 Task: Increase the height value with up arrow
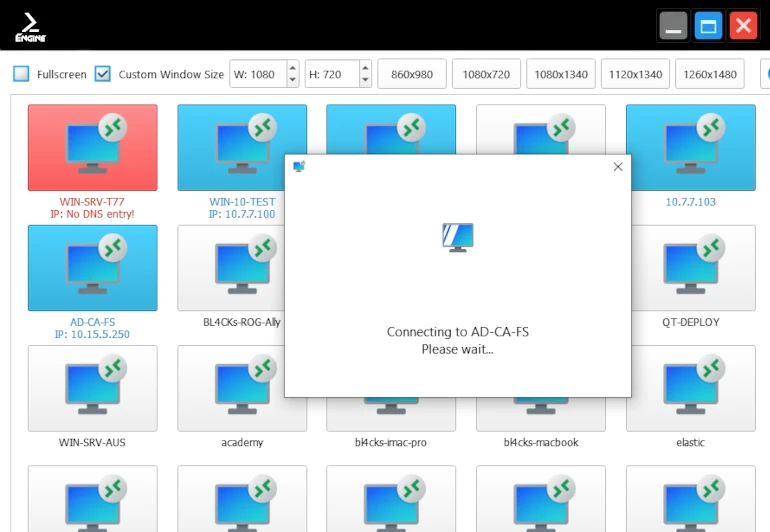[365, 68]
